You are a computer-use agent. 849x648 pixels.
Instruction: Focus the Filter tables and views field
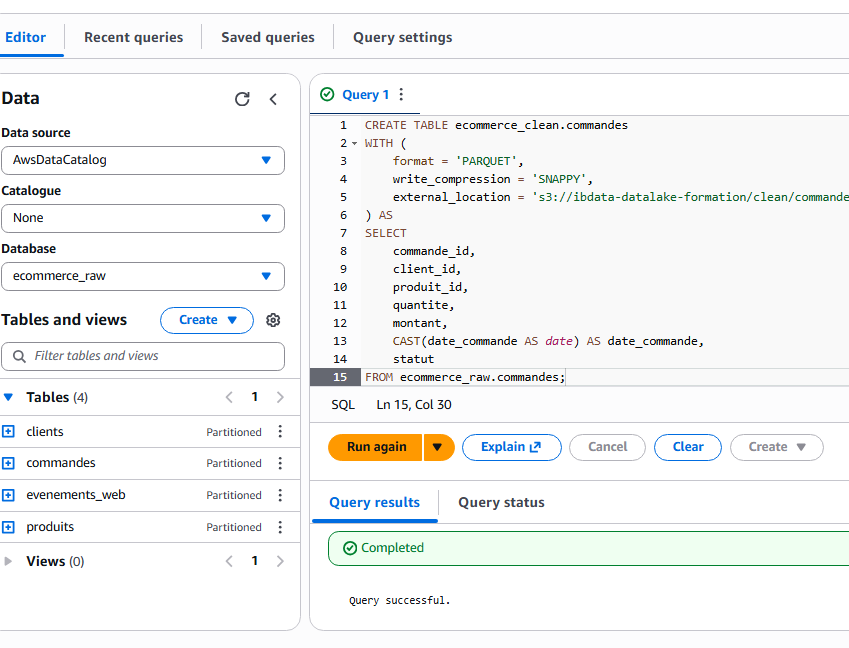coord(143,356)
